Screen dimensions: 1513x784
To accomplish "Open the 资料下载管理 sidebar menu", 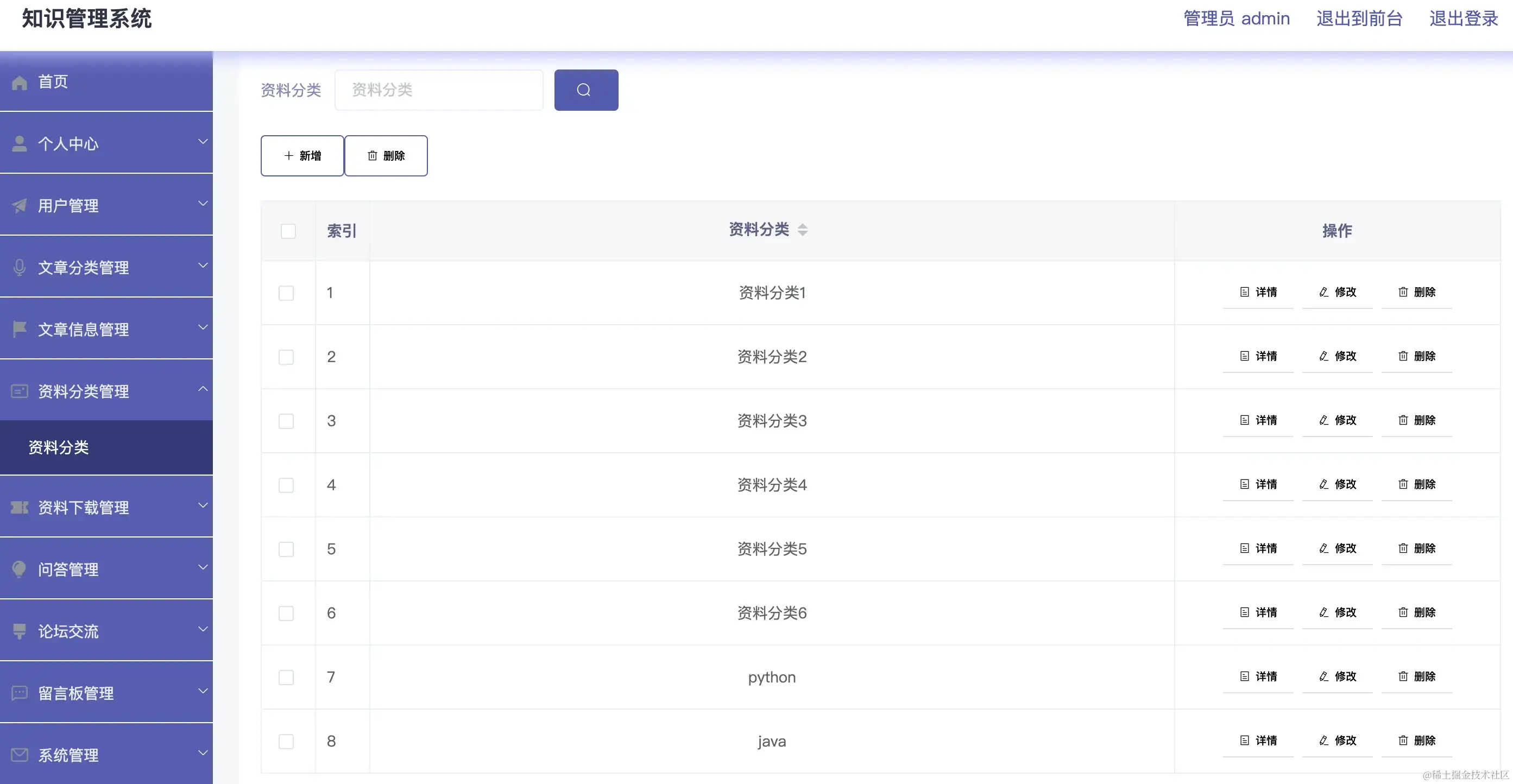I will [x=84, y=508].
